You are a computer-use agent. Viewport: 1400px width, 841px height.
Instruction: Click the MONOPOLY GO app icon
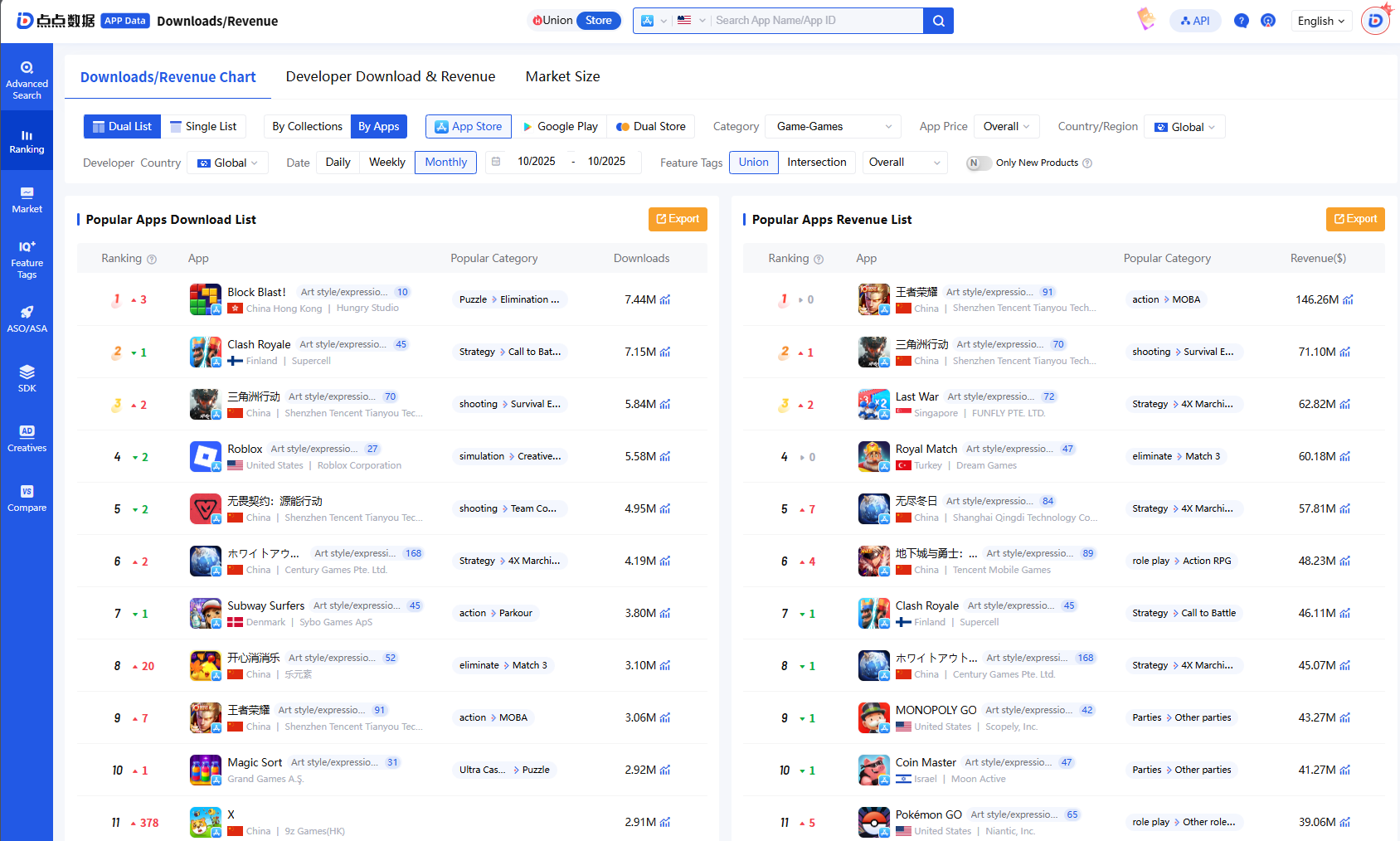[x=873, y=717]
